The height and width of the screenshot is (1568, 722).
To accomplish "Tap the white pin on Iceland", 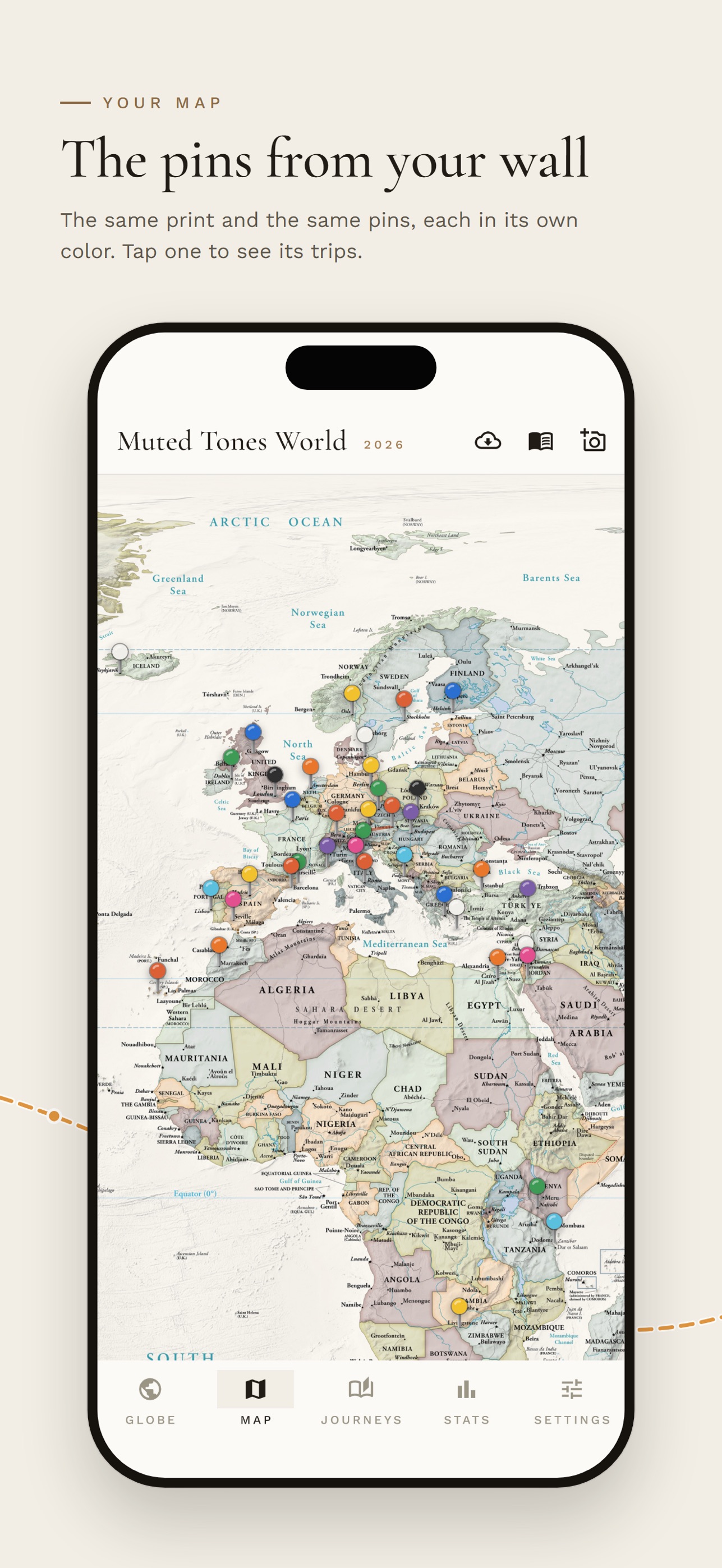I will (120, 652).
